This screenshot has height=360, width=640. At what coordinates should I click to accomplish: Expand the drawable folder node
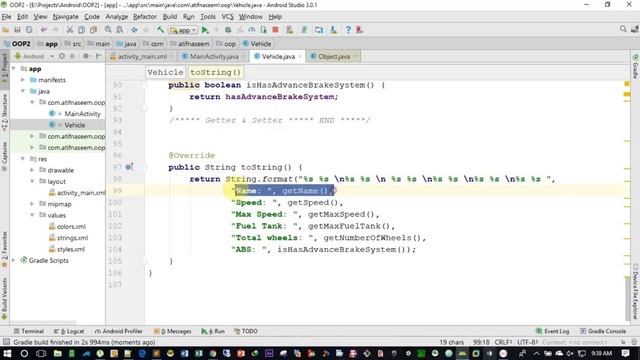pyautogui.click(x=32, y=170)
